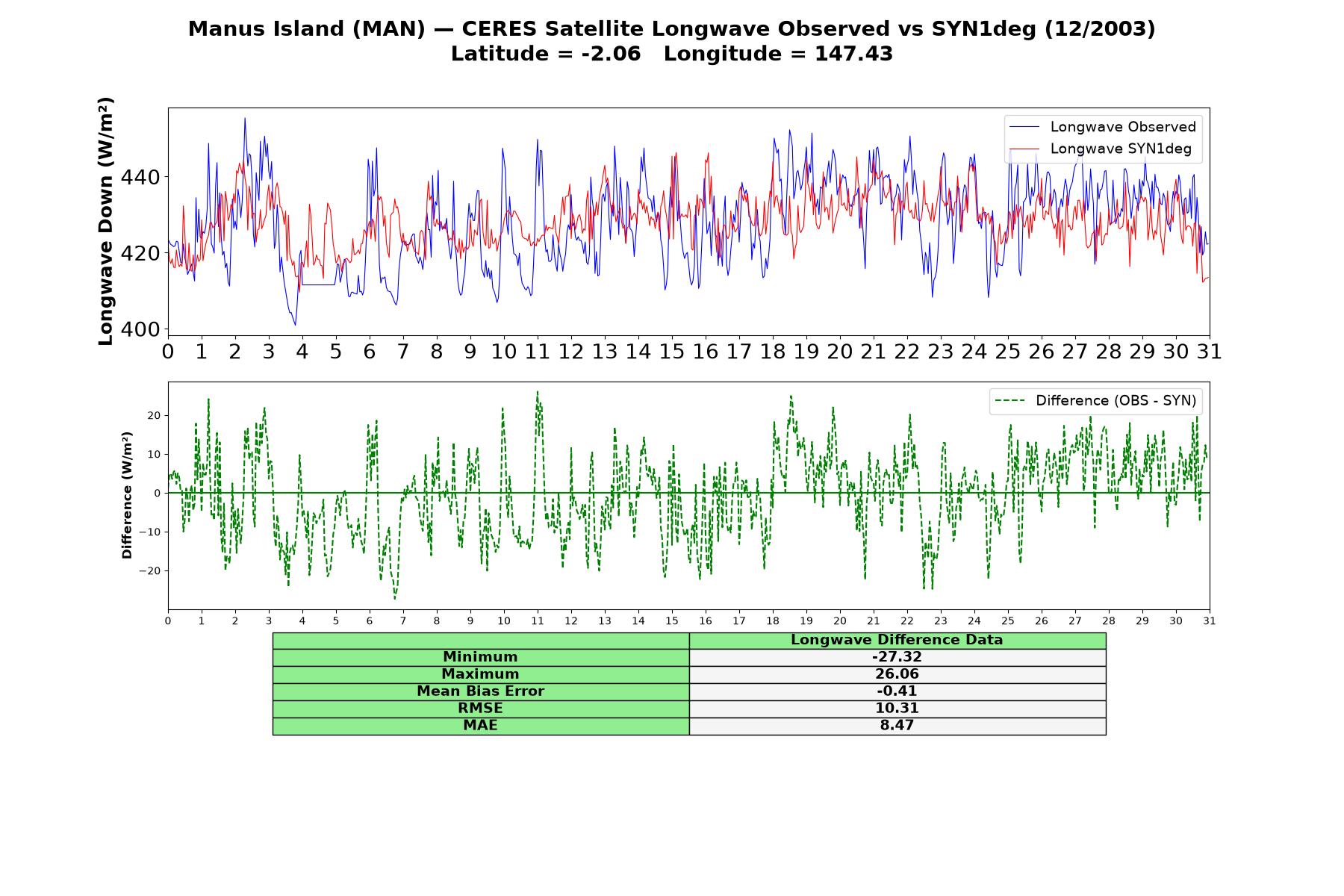Click the Latitude and Longitude subtitle text
Viewport: 1344px width, 896px height.
(672, 55)
